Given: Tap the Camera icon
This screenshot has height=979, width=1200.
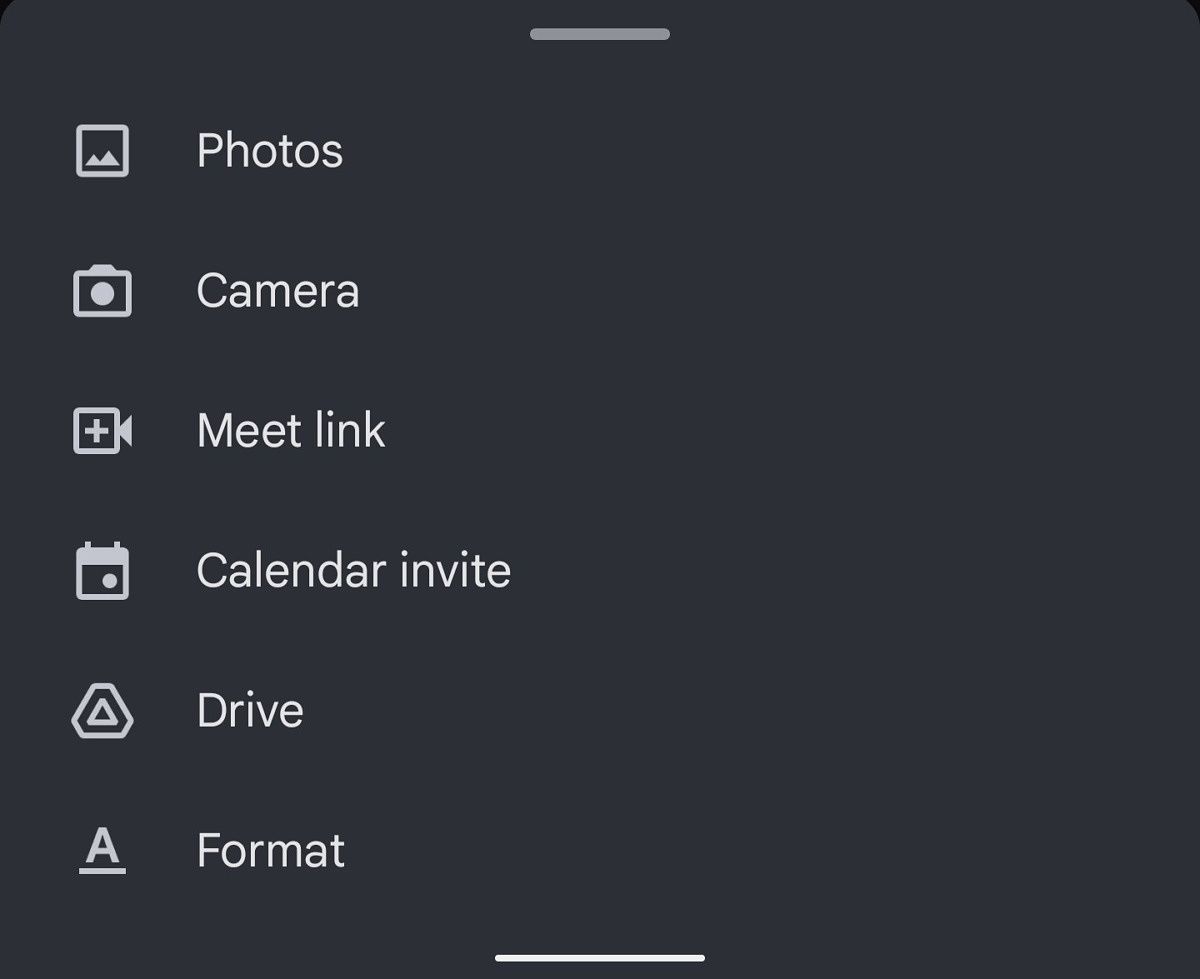Looking at the screenshot, I should click(x=102, y=291).
